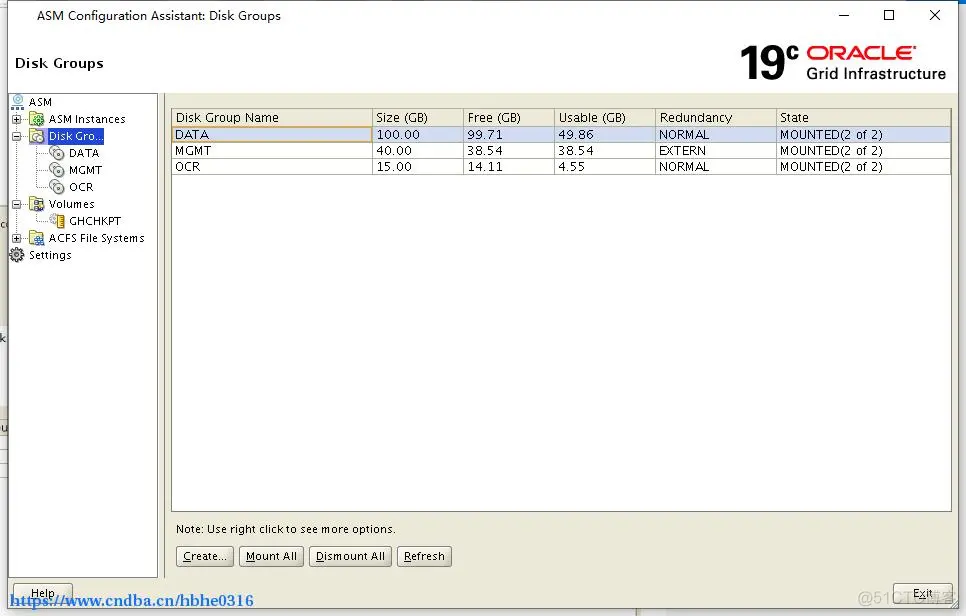
Task: Click the 14.11 free space cell
Action: click(x=509, y=166)
